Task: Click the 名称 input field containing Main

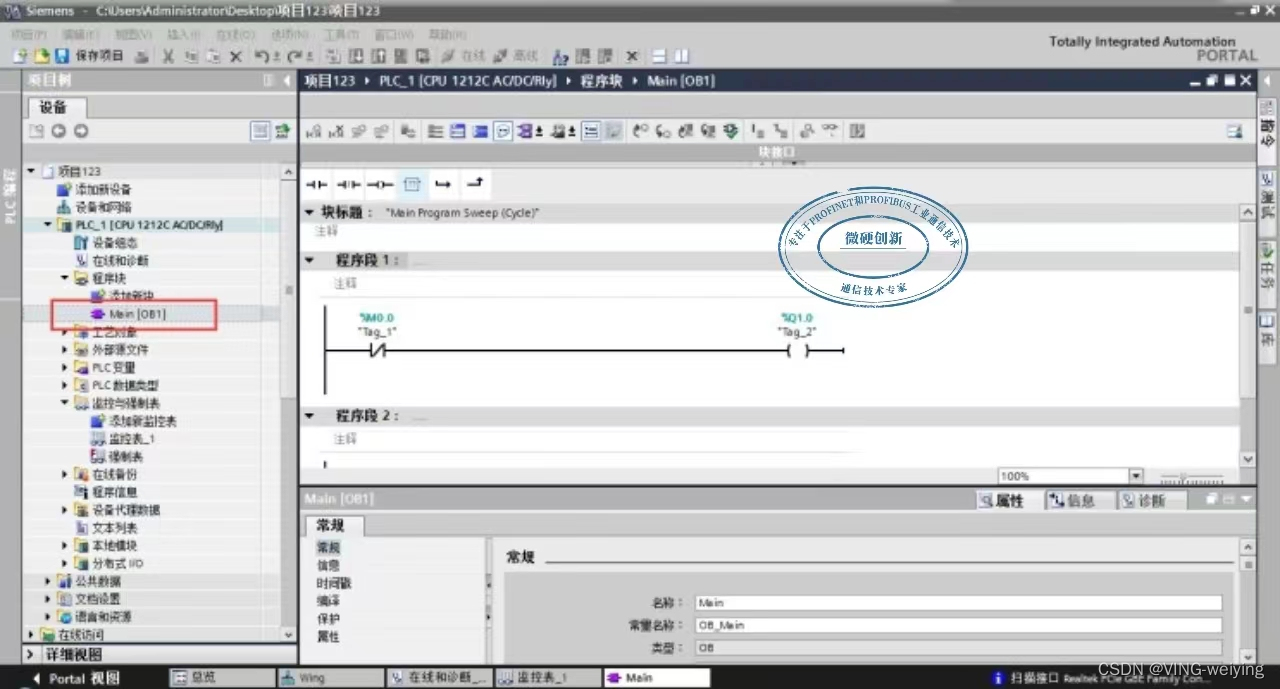Action: click(958, 603)
